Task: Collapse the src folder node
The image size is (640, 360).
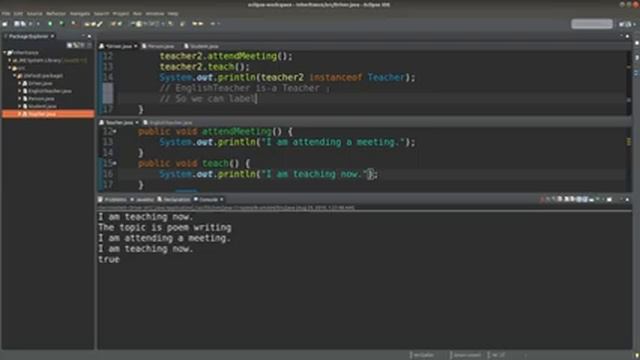Action: [10, 68]
